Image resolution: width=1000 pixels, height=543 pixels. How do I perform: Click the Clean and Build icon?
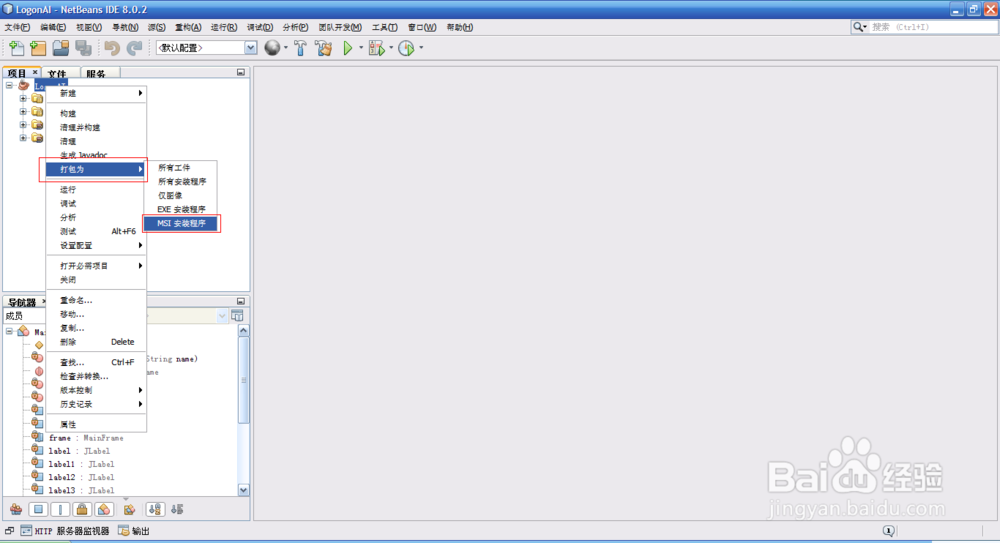323,48
